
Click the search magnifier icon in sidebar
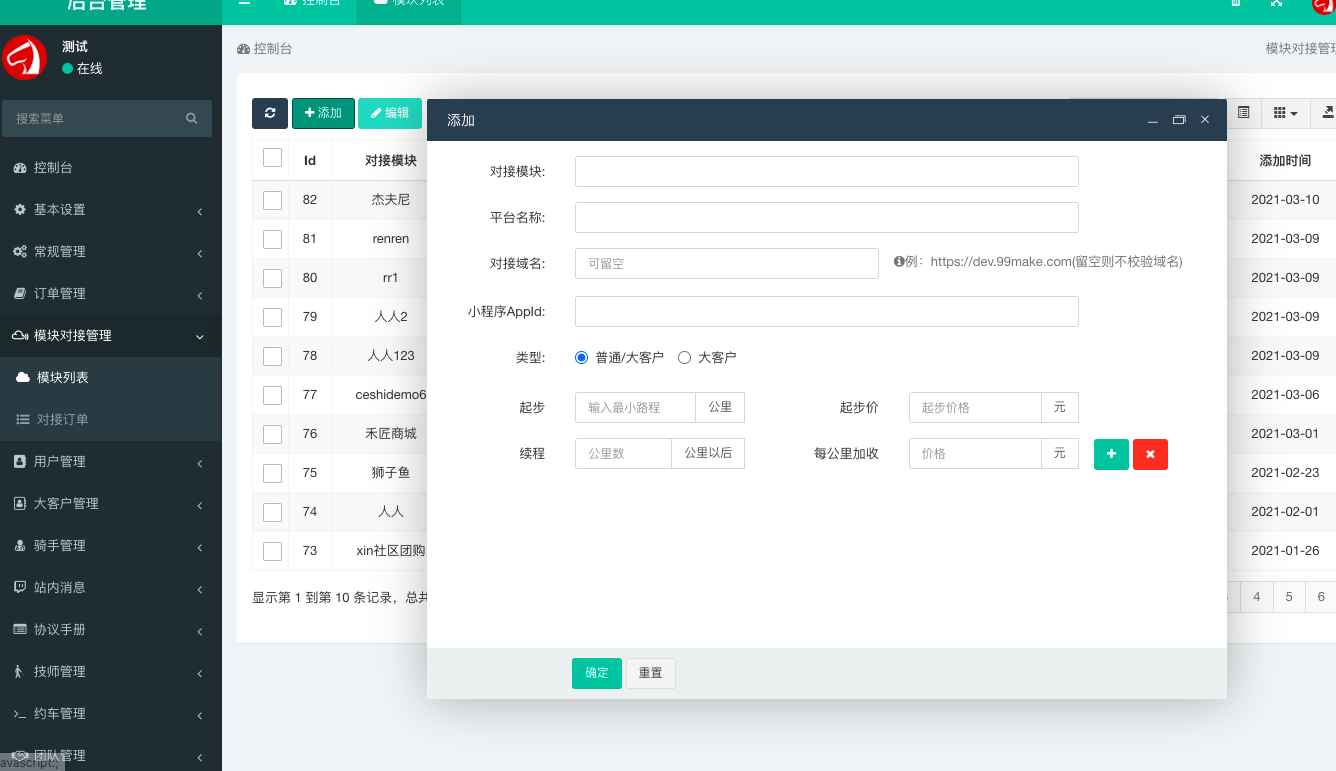tap(191, 118)
